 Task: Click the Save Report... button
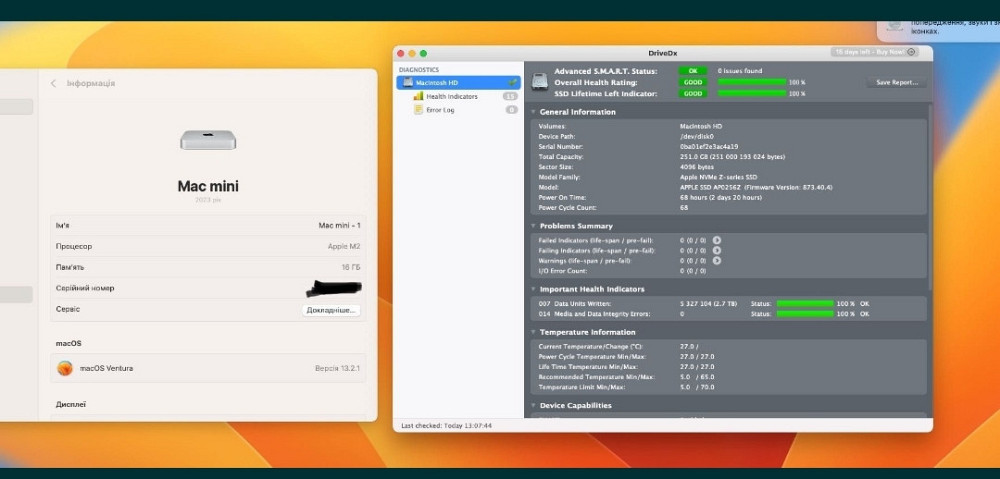click(x=896, y=82)
